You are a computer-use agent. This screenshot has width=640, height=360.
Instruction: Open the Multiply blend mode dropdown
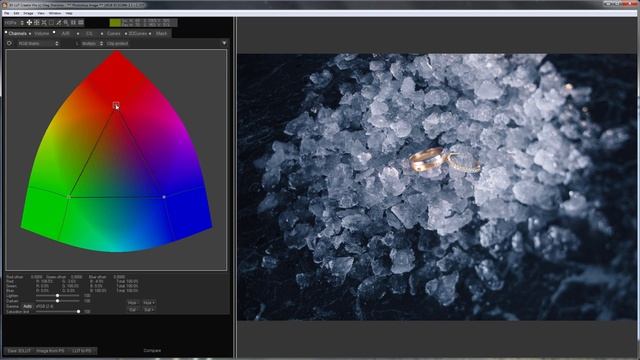coord(92,43)
